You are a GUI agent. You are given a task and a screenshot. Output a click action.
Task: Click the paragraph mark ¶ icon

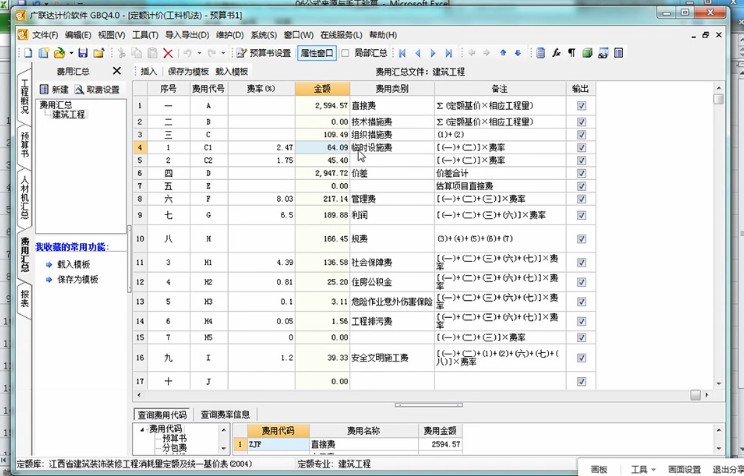click(x=572, y=53)
